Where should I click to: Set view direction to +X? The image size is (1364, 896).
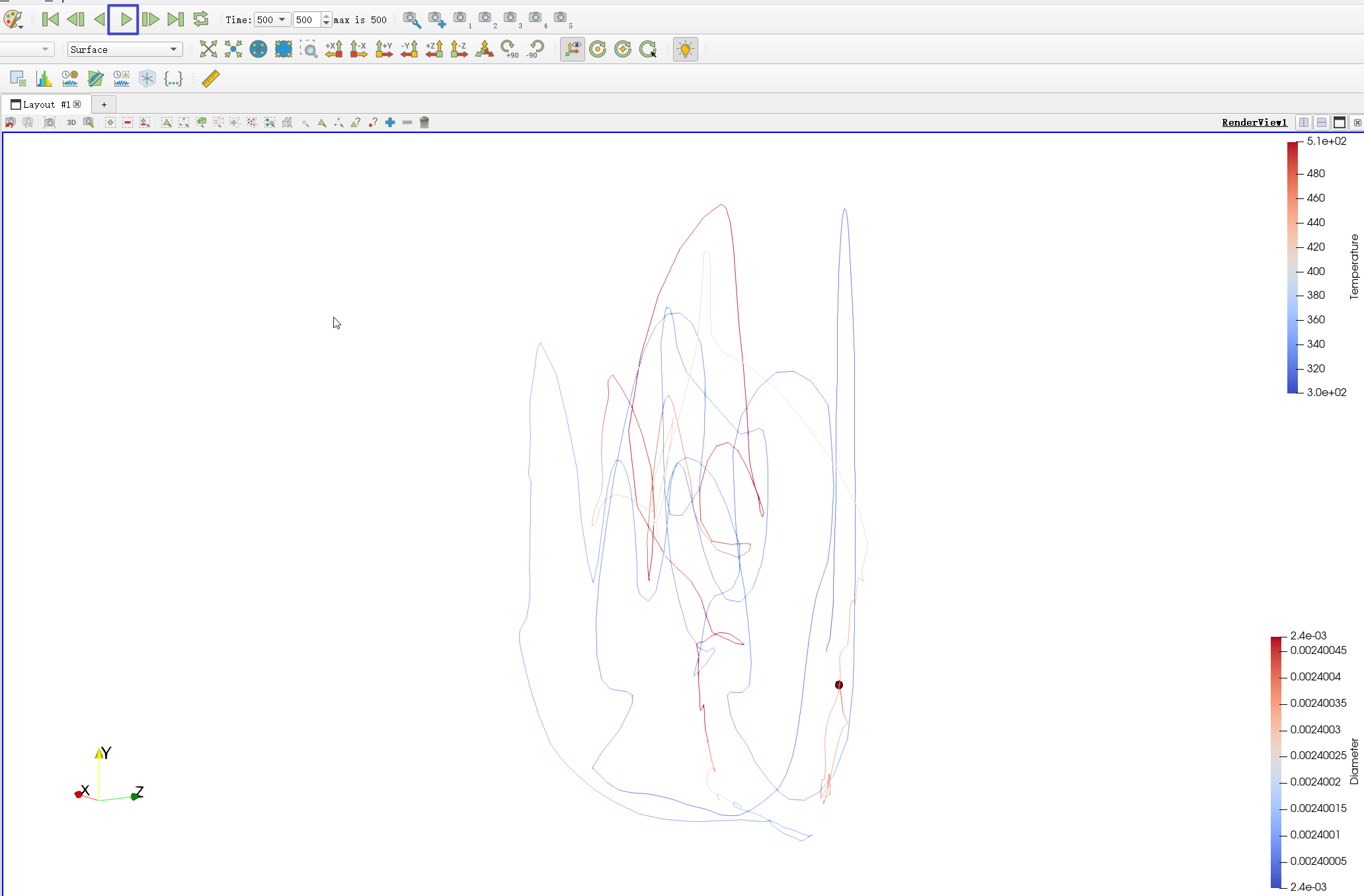[334, 50]
